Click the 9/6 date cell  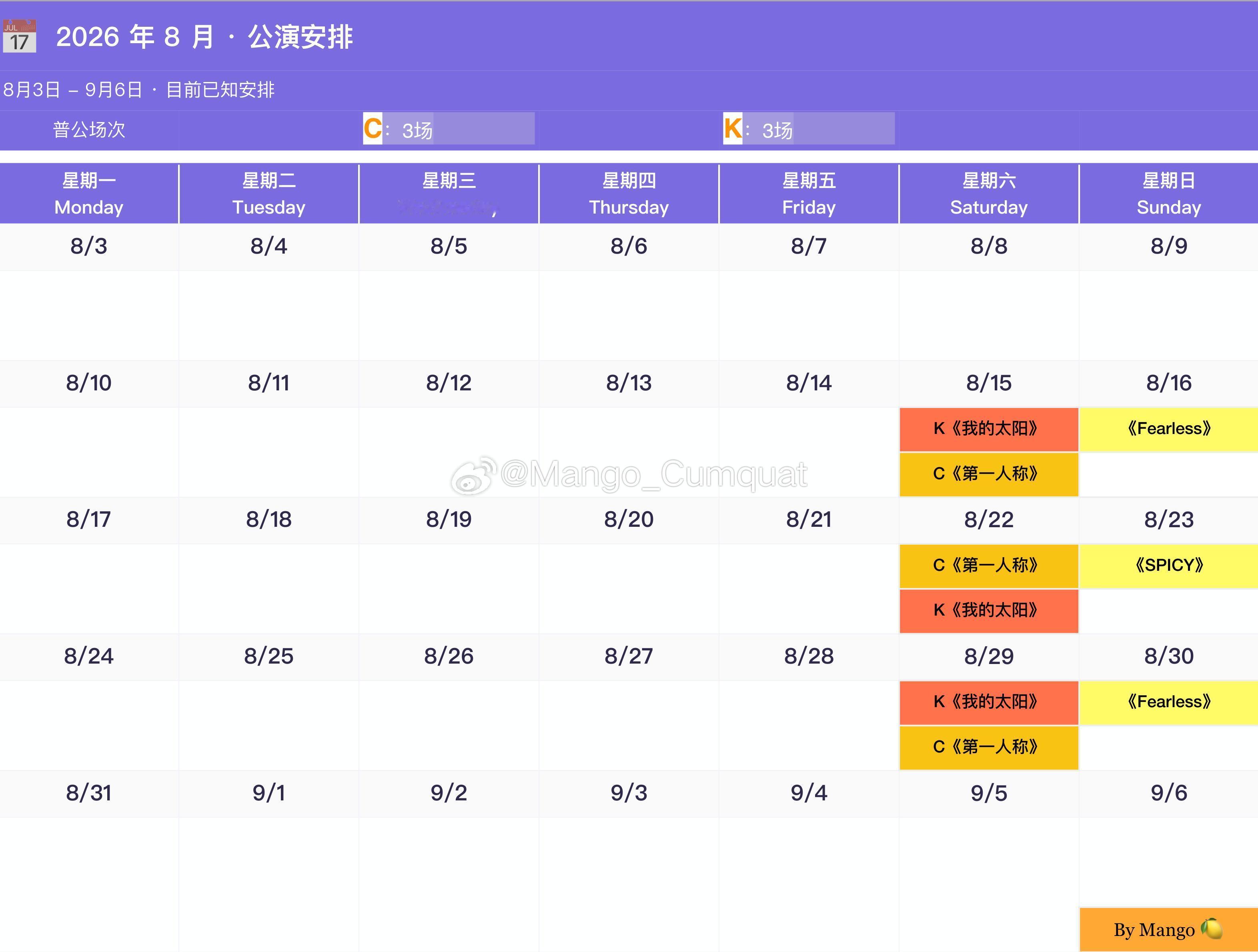point(1169,793)
